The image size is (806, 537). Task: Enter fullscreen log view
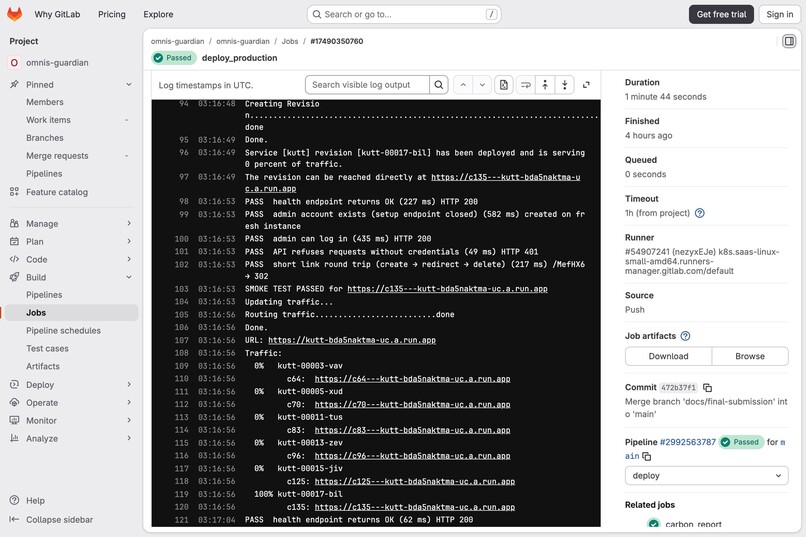(x=586, y=85)
